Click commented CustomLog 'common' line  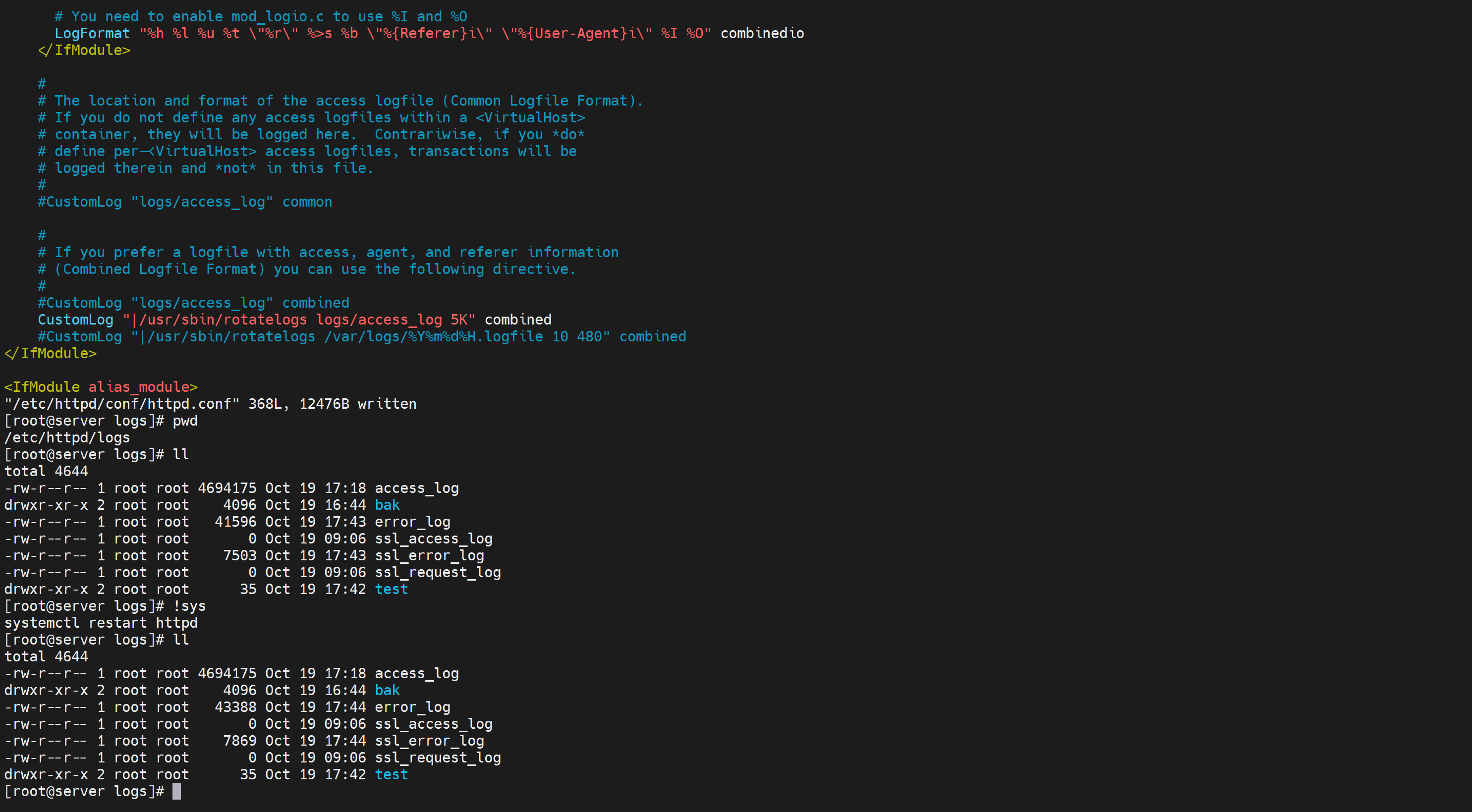pyautogui.click(x=184, y=202)
